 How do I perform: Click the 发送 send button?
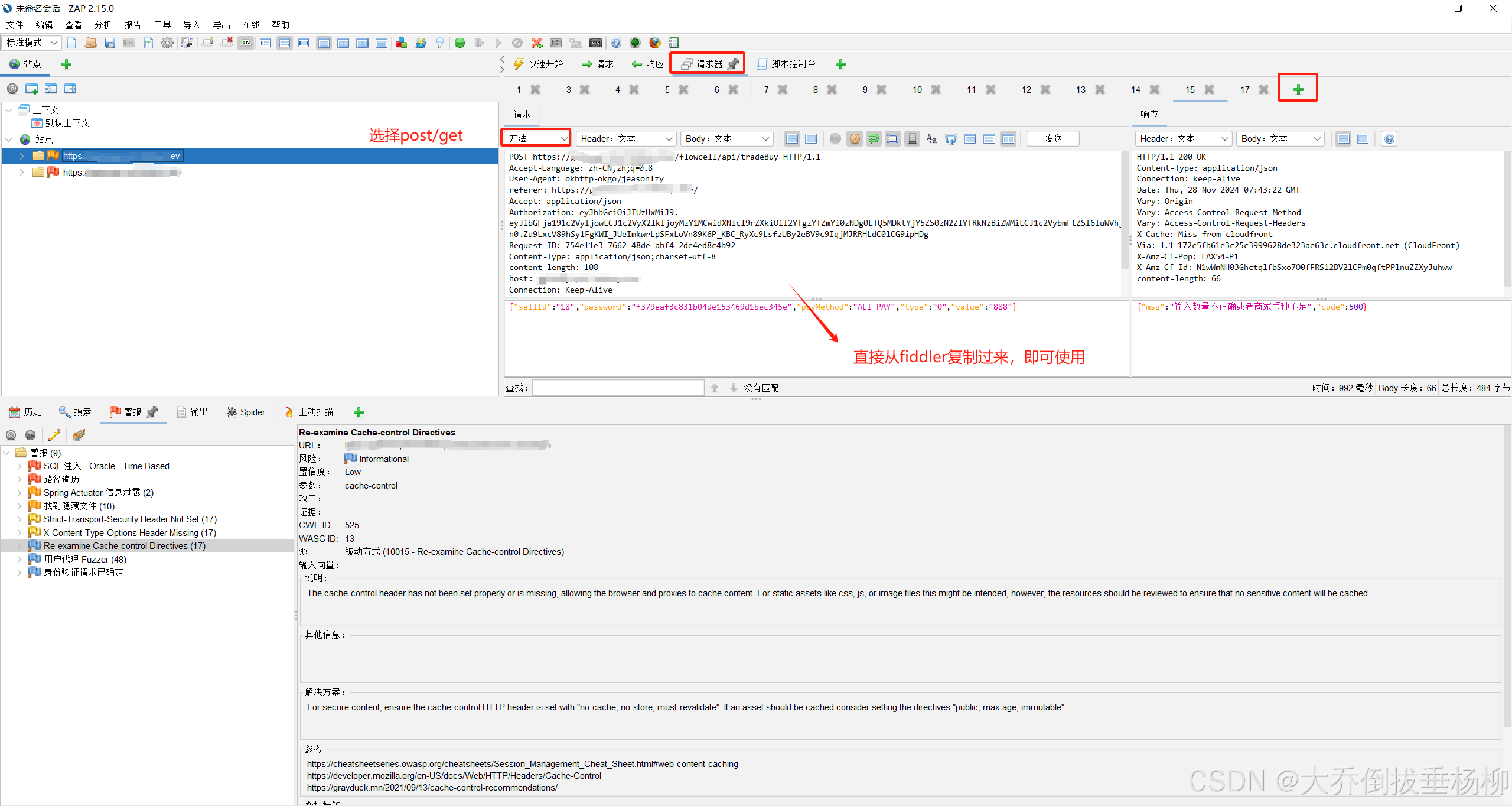(1052, 138)
